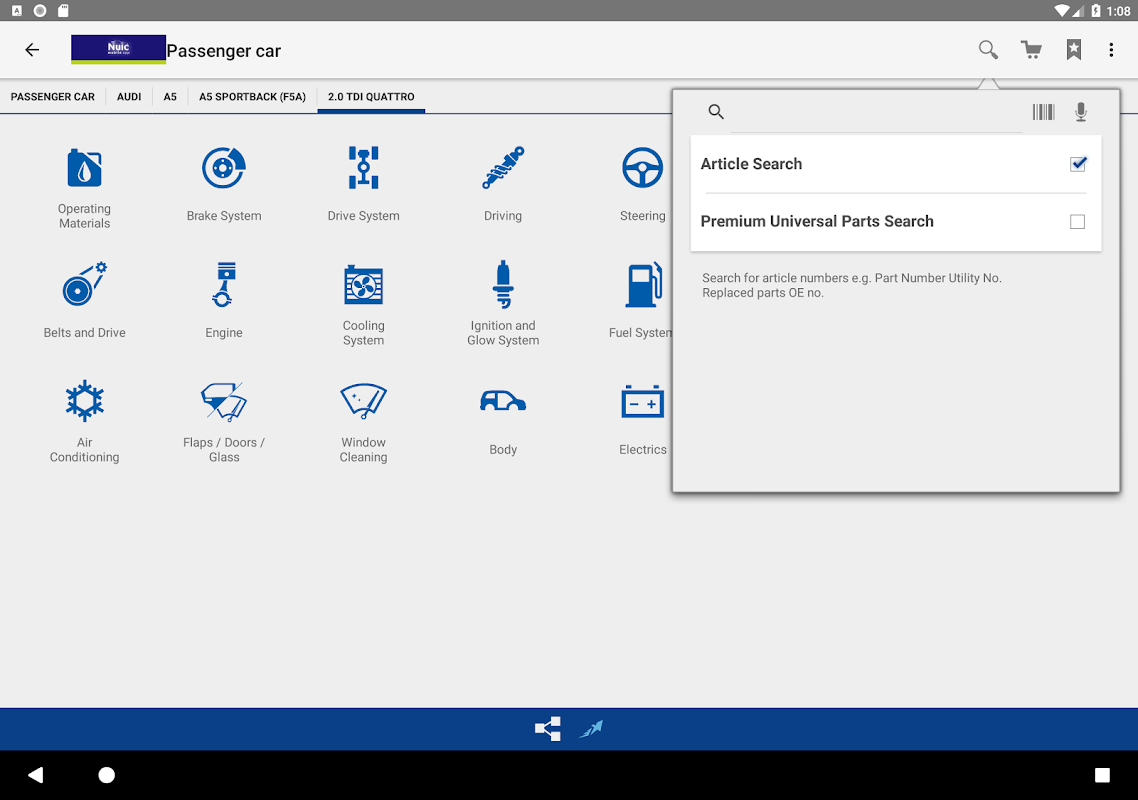Select the A5 breadcrumb tab

tap(170, 97)
